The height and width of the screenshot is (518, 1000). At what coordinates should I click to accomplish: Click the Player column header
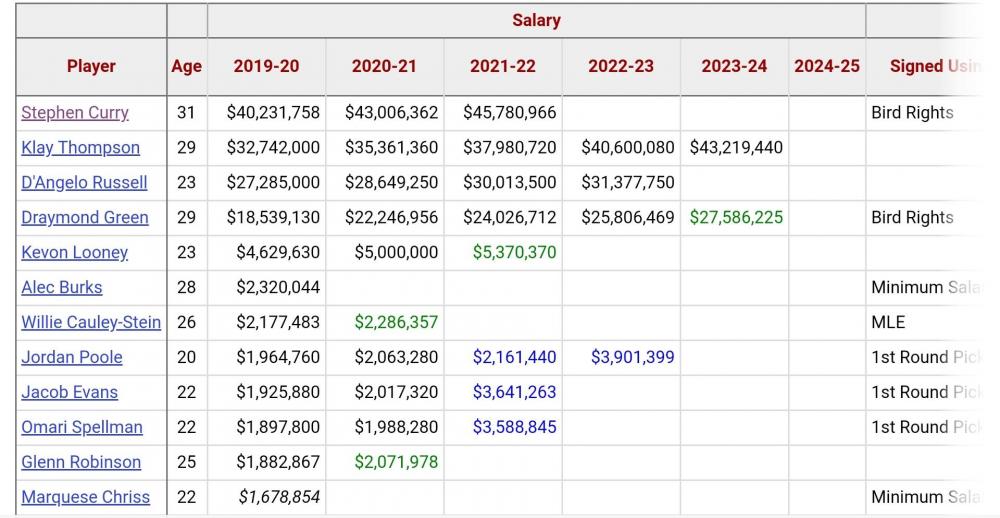tap(91, 67)
